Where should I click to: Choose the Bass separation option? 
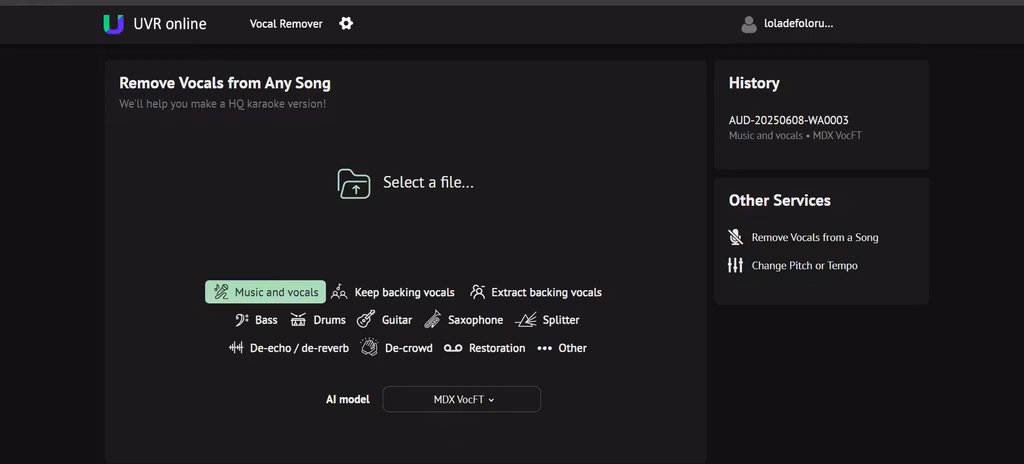point(255,320)
